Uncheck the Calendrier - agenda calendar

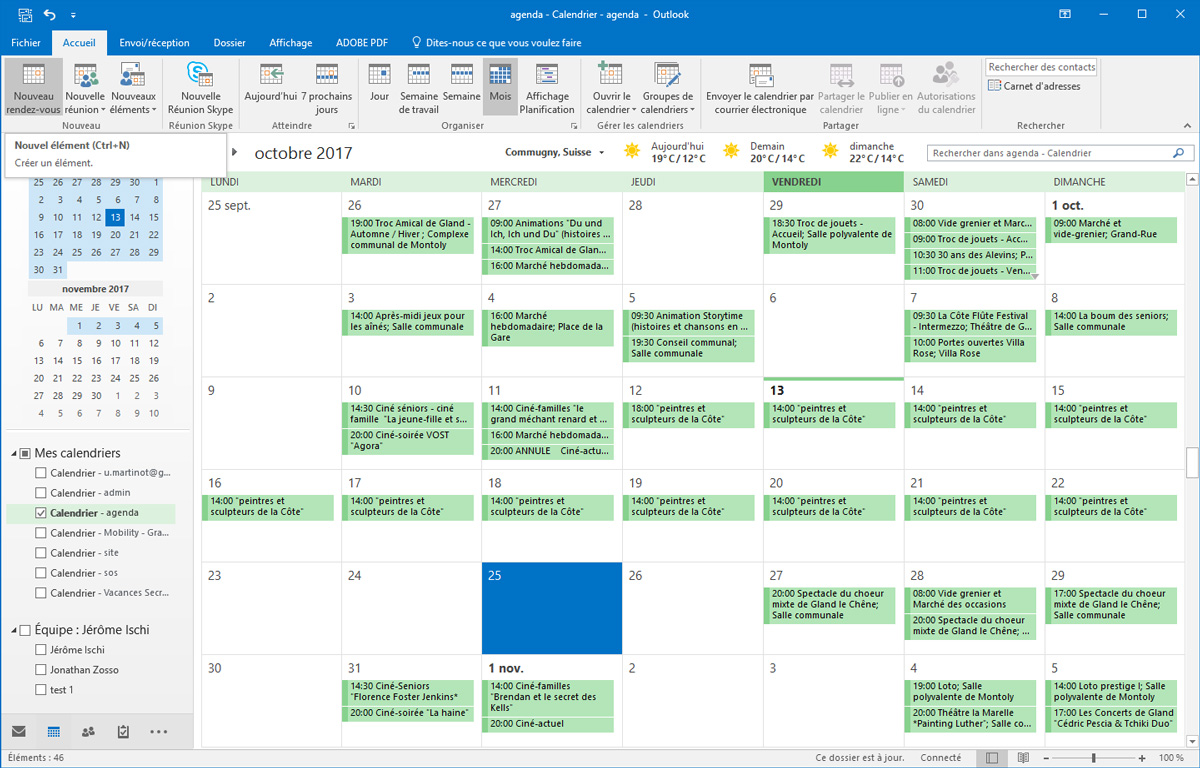(x=41, y=513)
